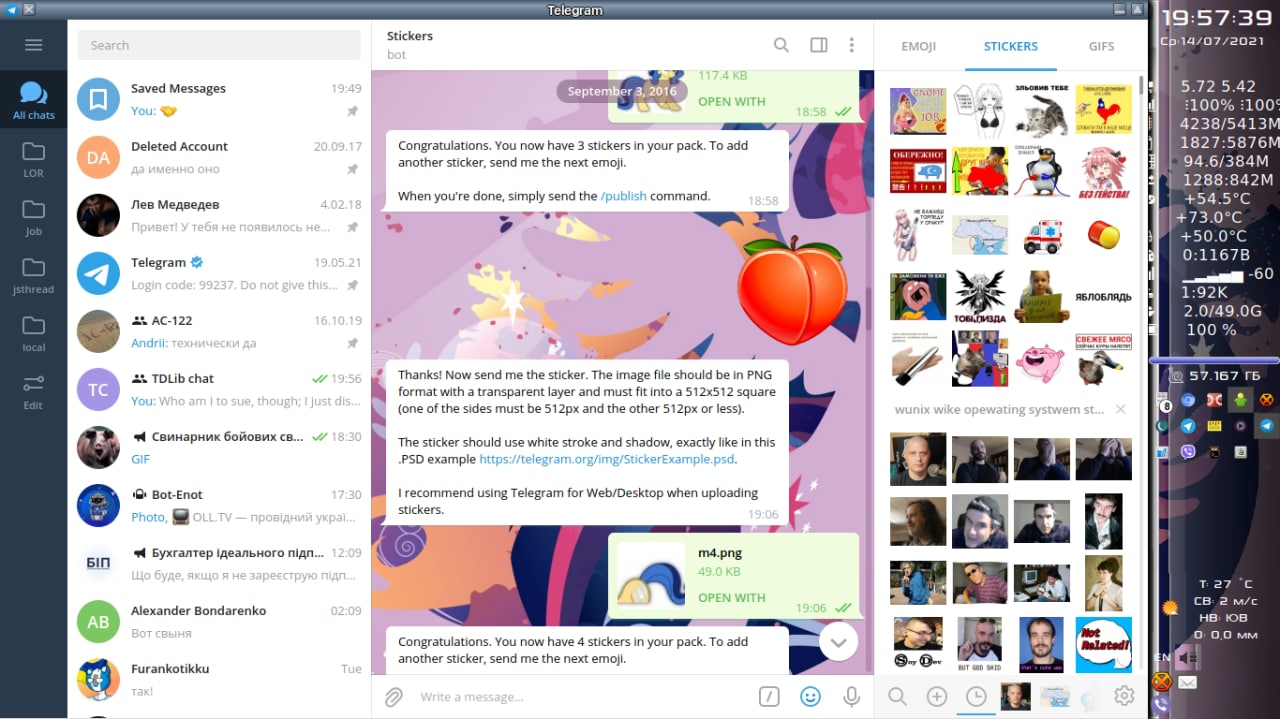Image resolution: width=1280 pixels, height=719 pixels.
Task: Open the TDLib chat group
Action: (x=219, y=389)
